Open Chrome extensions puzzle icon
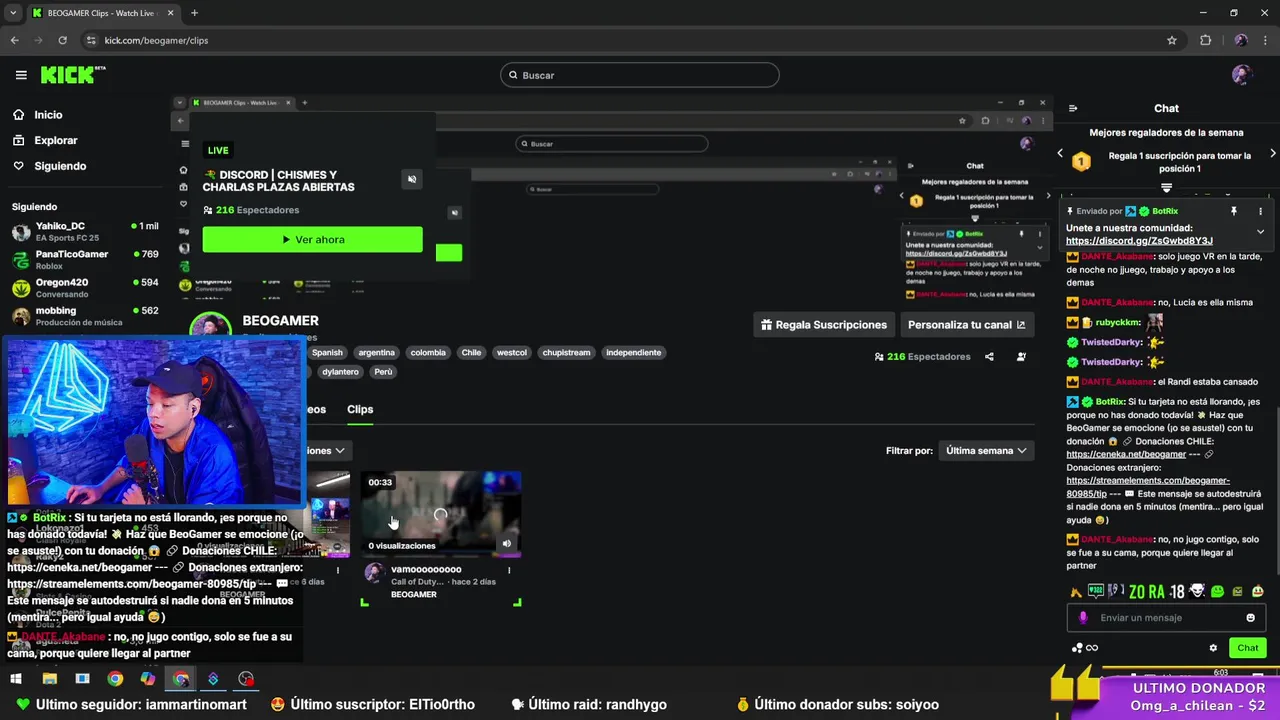 point(1205,40)
